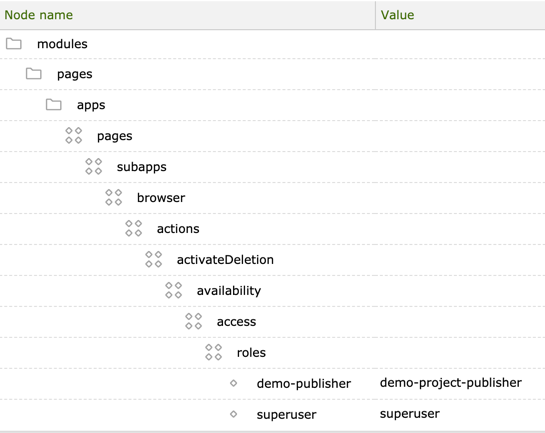Click the demo-publisher property diamond icon

[234, 383]
